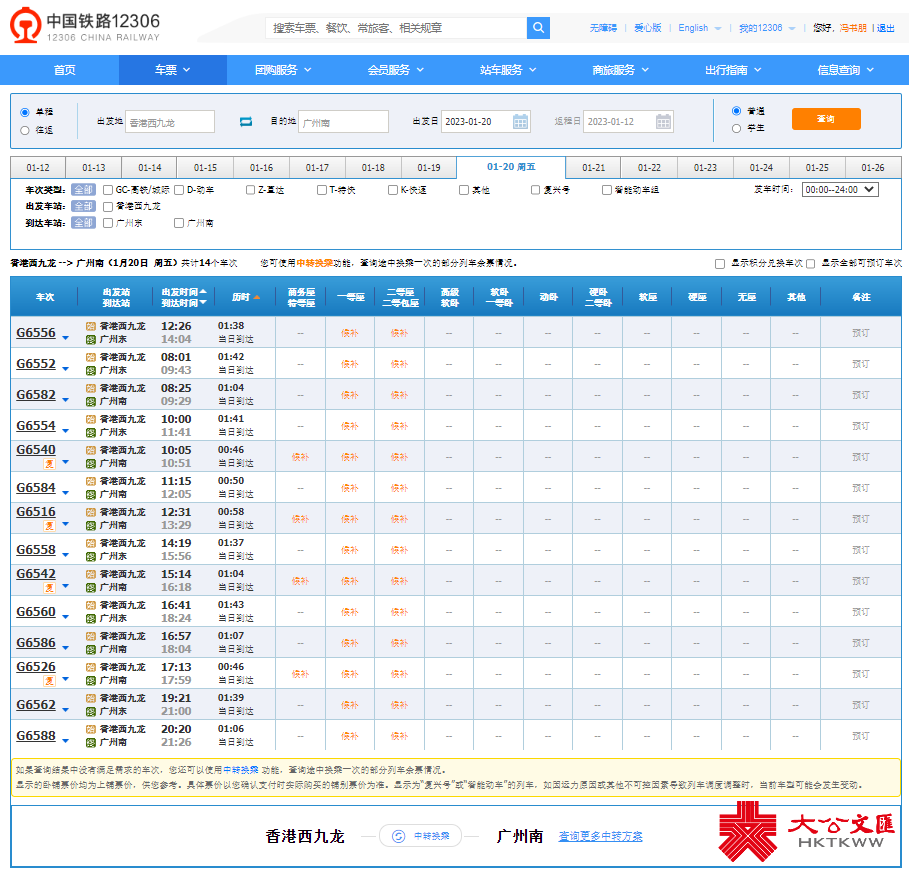This screenshot has width=909, height=872.
Task: Sort by duration using the 历时 arrow
Action: pyautogui.click(x=256, y=297)
